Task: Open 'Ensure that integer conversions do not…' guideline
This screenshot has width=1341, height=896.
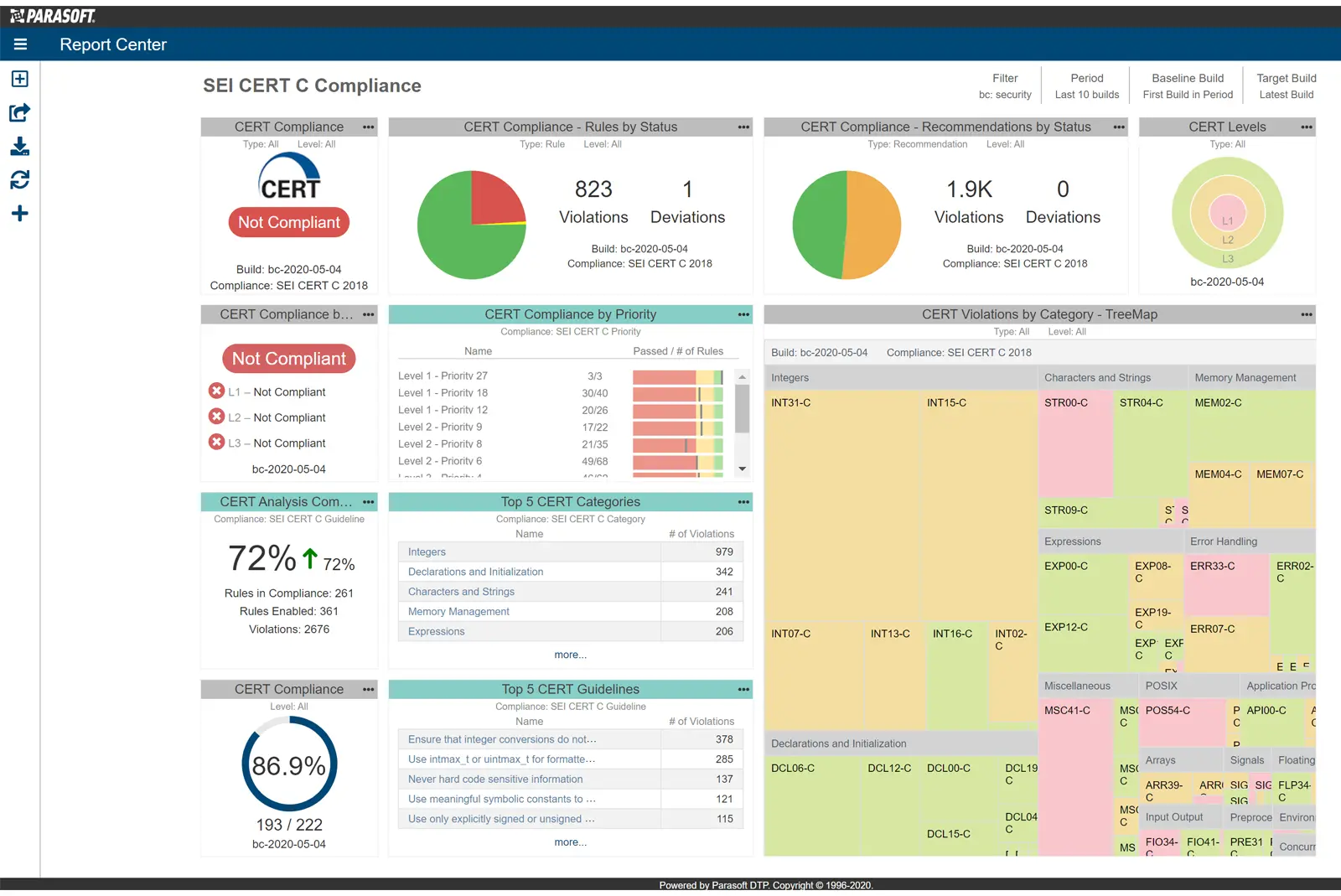Action: 502,739
